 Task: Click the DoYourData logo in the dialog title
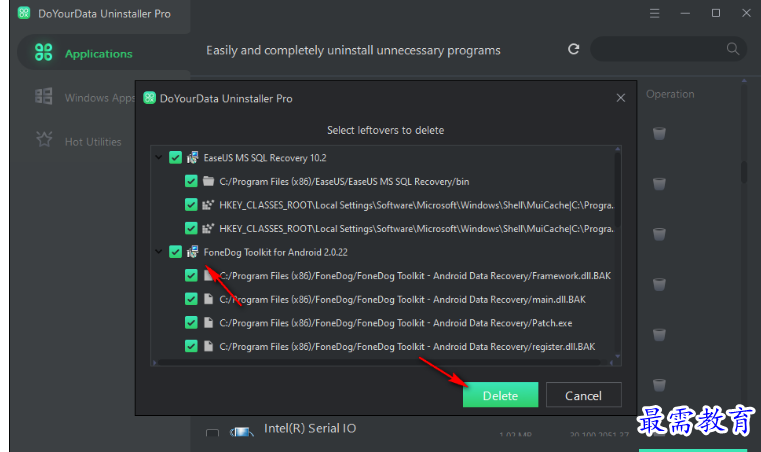(x=149, y=98)
